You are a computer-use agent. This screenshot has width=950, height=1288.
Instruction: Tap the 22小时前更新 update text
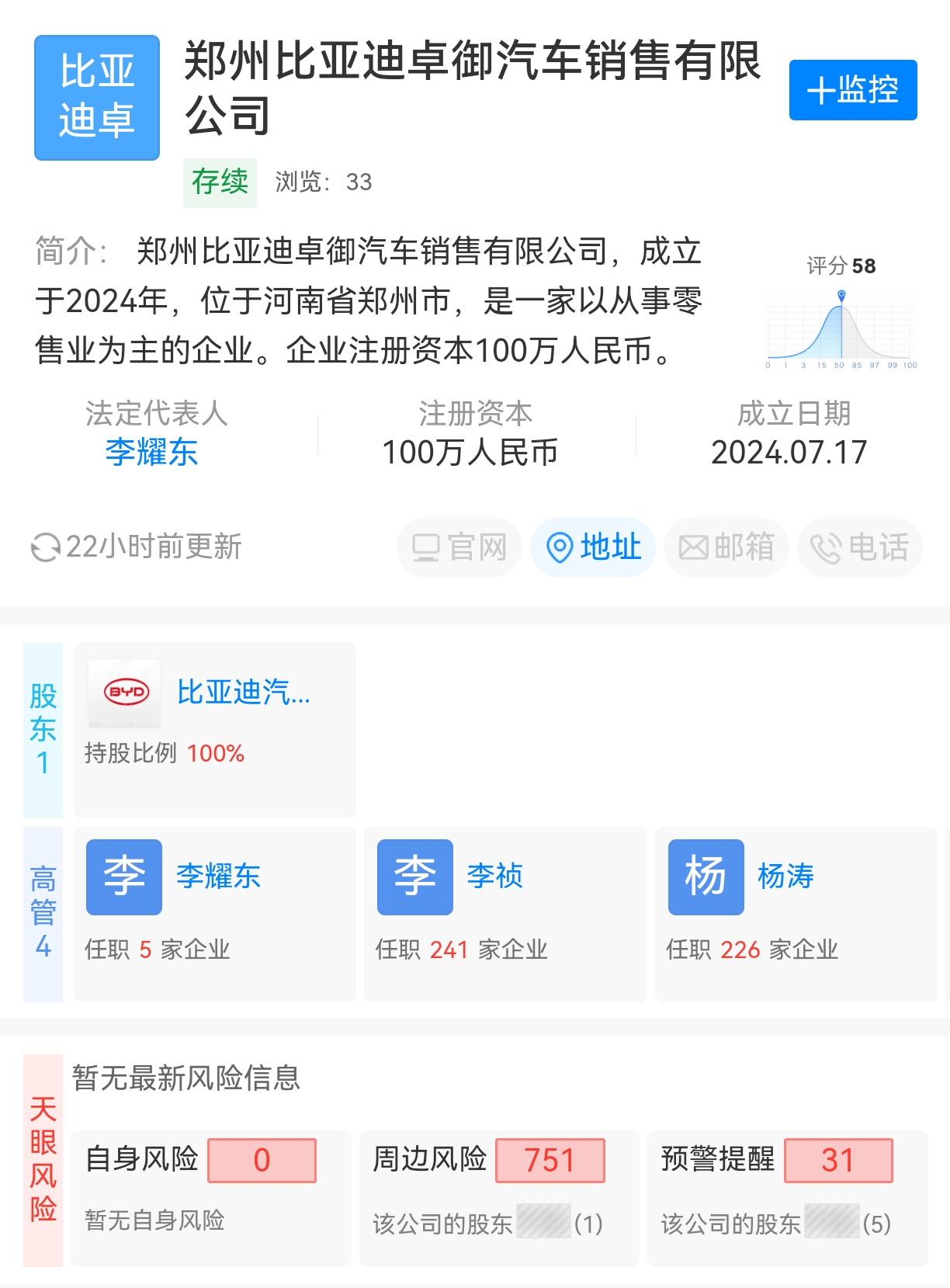(154, 547)
